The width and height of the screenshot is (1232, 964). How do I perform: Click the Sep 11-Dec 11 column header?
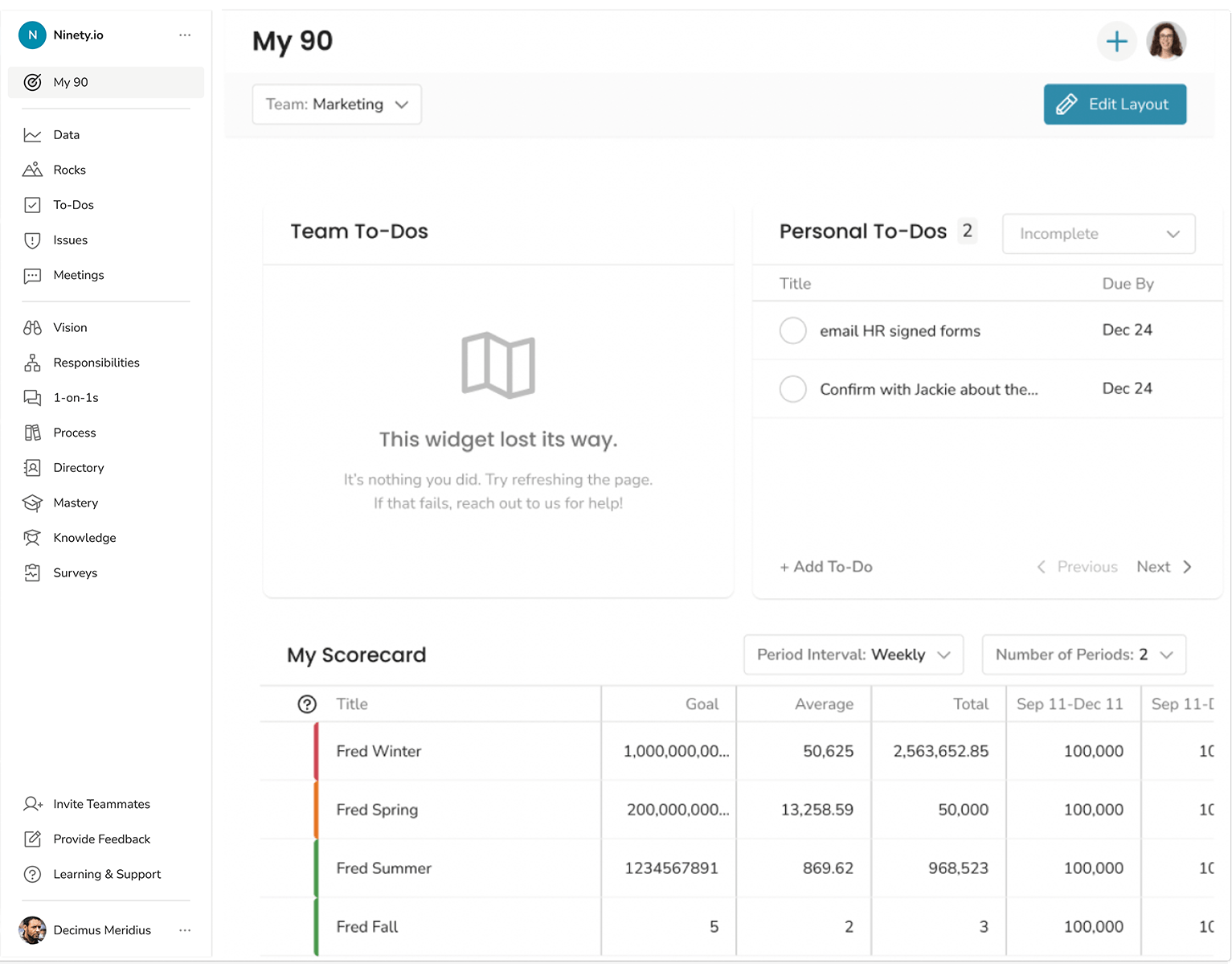coord(1070,704)
